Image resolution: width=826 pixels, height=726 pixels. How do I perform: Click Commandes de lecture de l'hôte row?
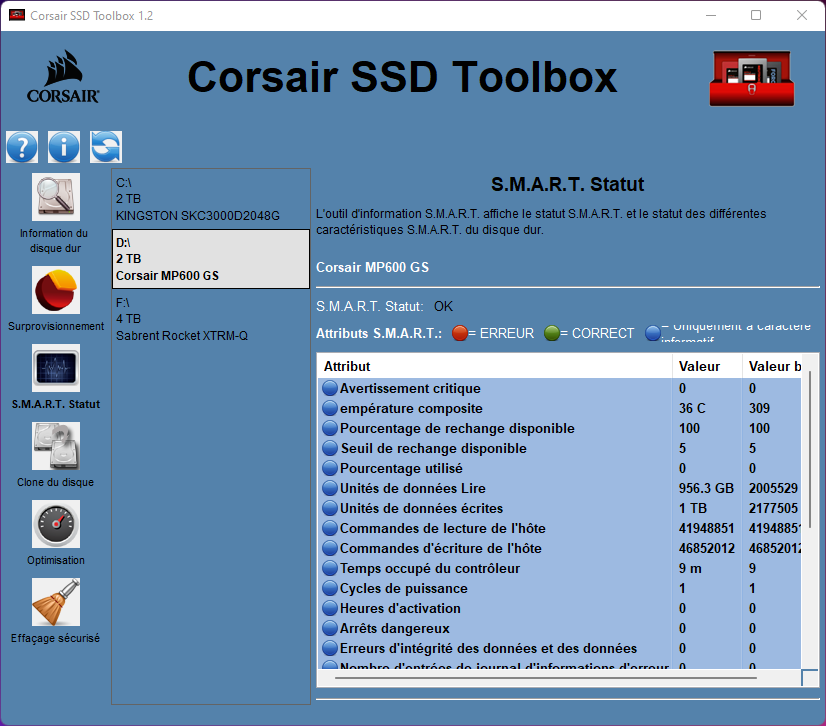(559, 528)
